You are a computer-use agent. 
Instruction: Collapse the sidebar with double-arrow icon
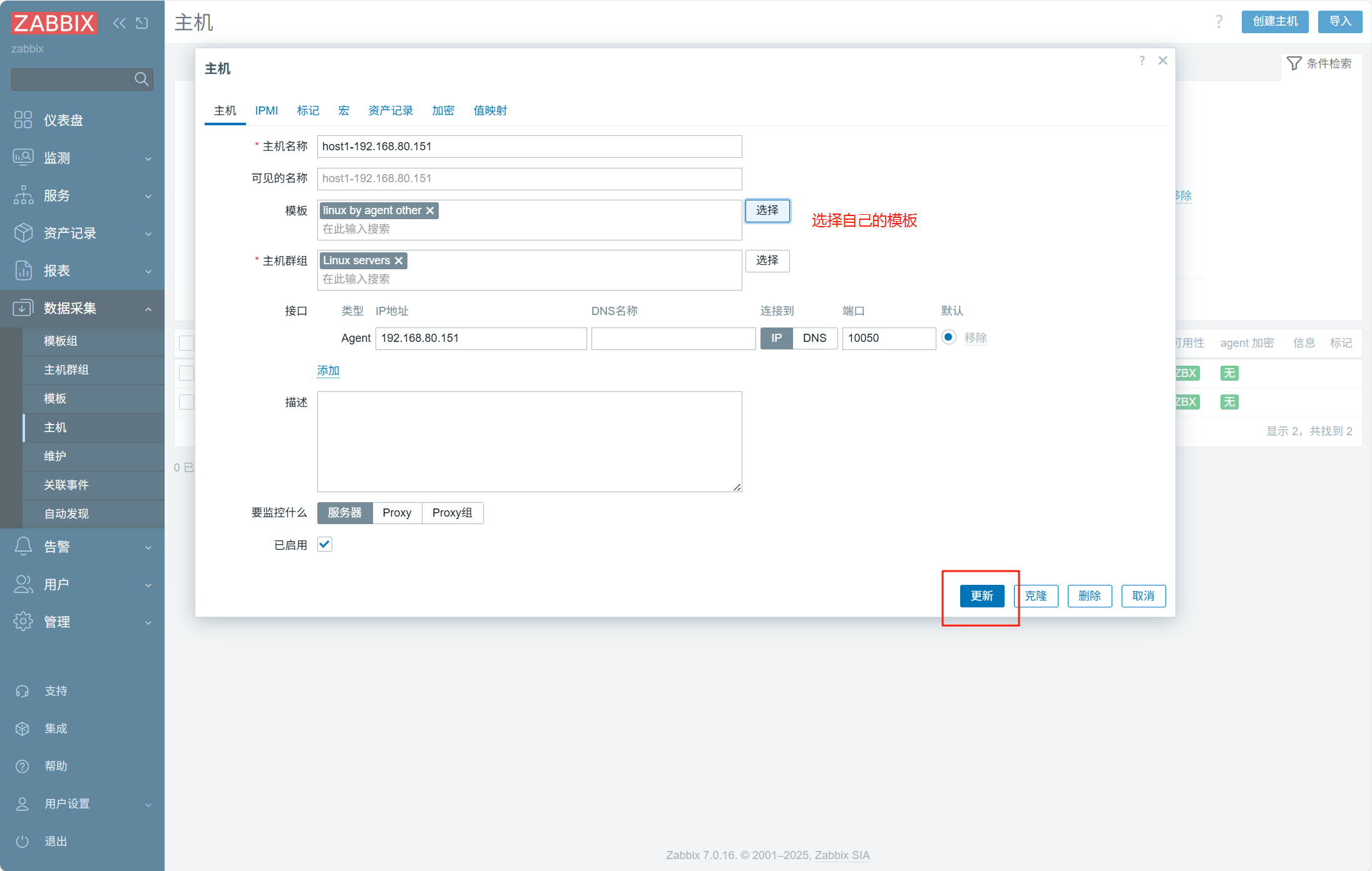[119, 23]
